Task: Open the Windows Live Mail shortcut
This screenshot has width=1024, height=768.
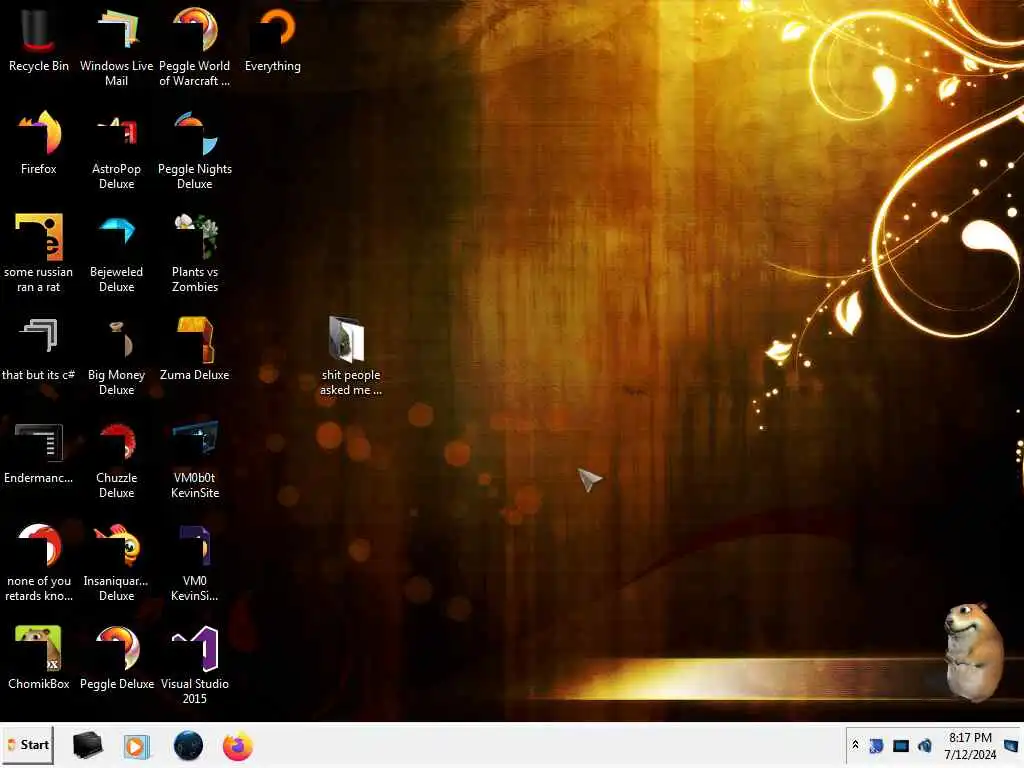Action: tap(116, 48)
